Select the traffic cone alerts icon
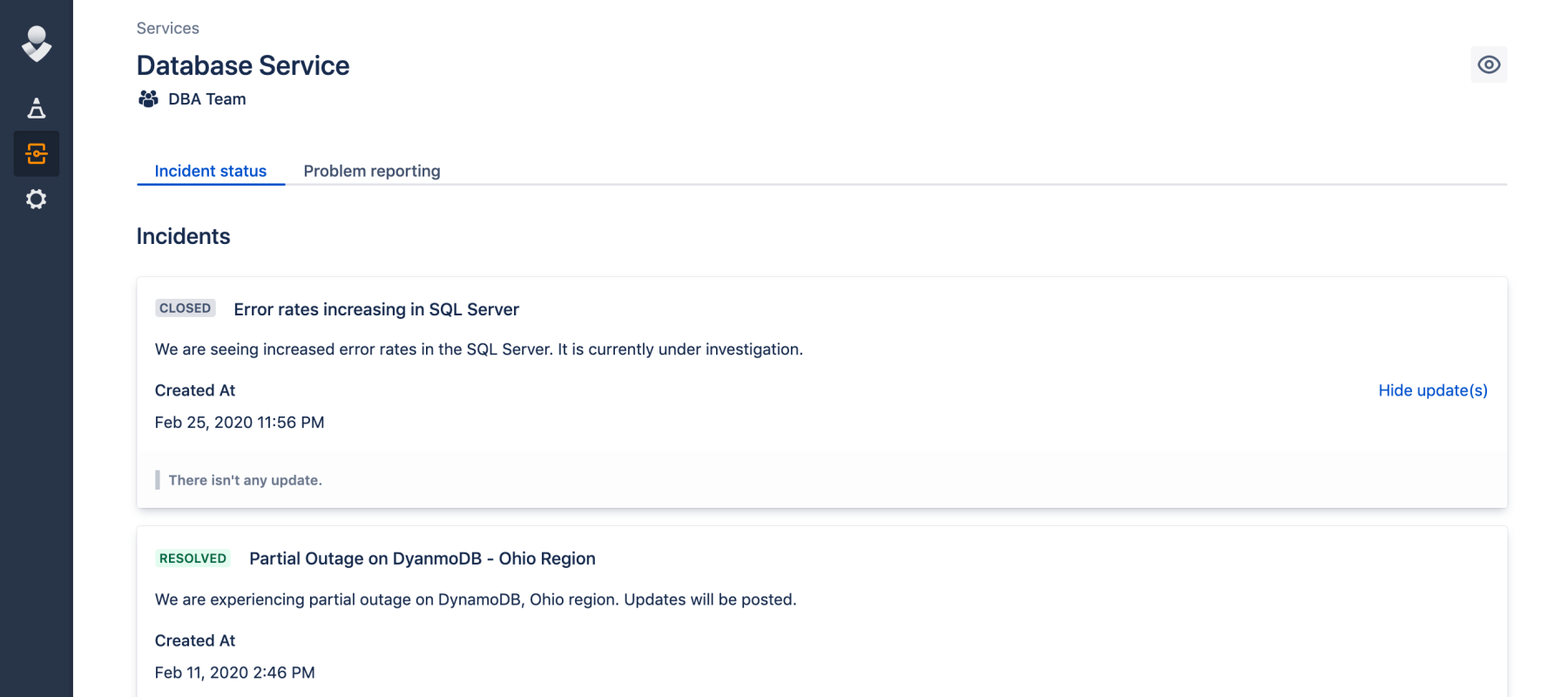 tap(36, 109)
